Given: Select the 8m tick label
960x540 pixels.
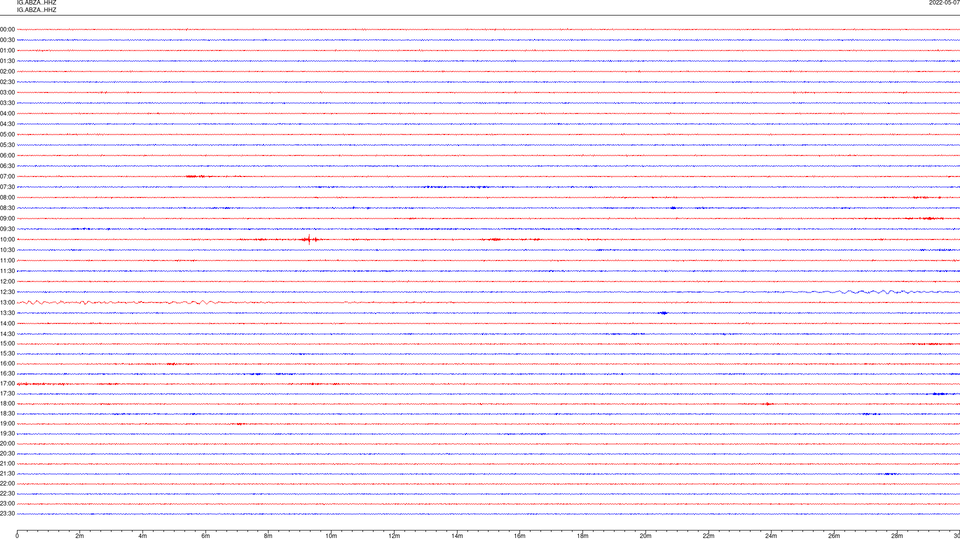Looking at the screenshot, I should pos(268,536).
